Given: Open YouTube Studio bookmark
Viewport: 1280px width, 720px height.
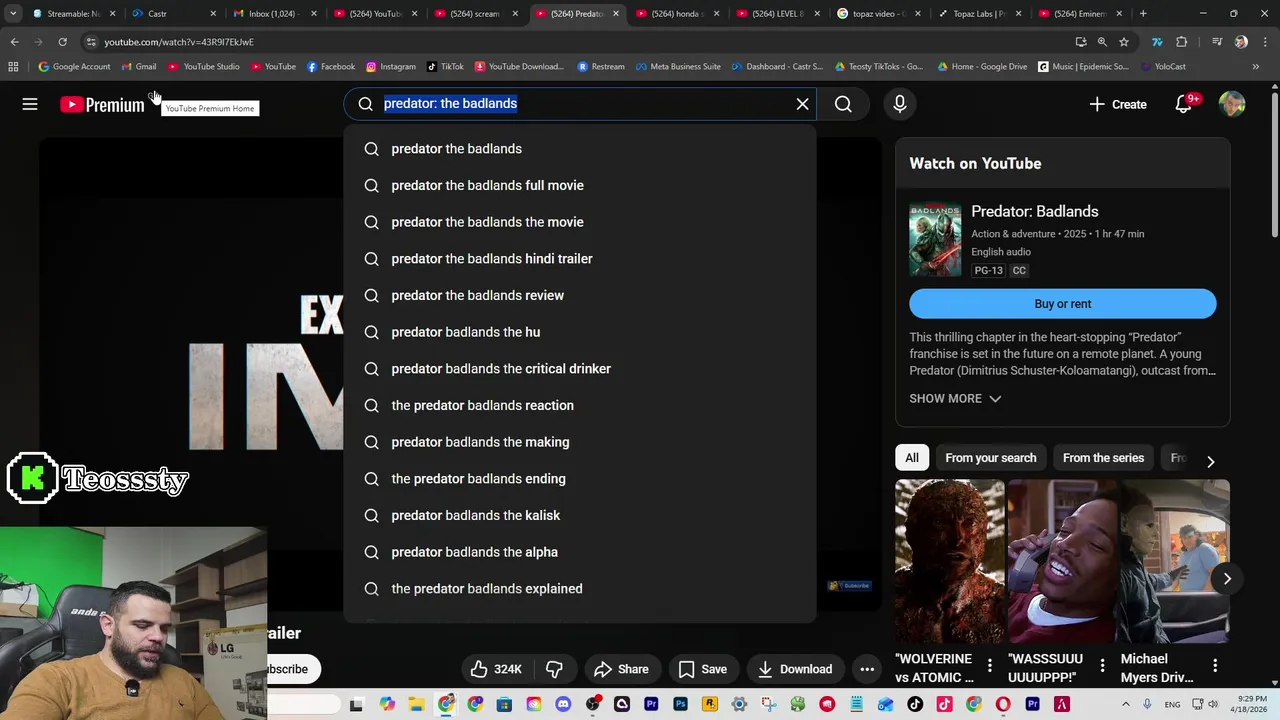Looking at the screenshot, I should [204, 67].
